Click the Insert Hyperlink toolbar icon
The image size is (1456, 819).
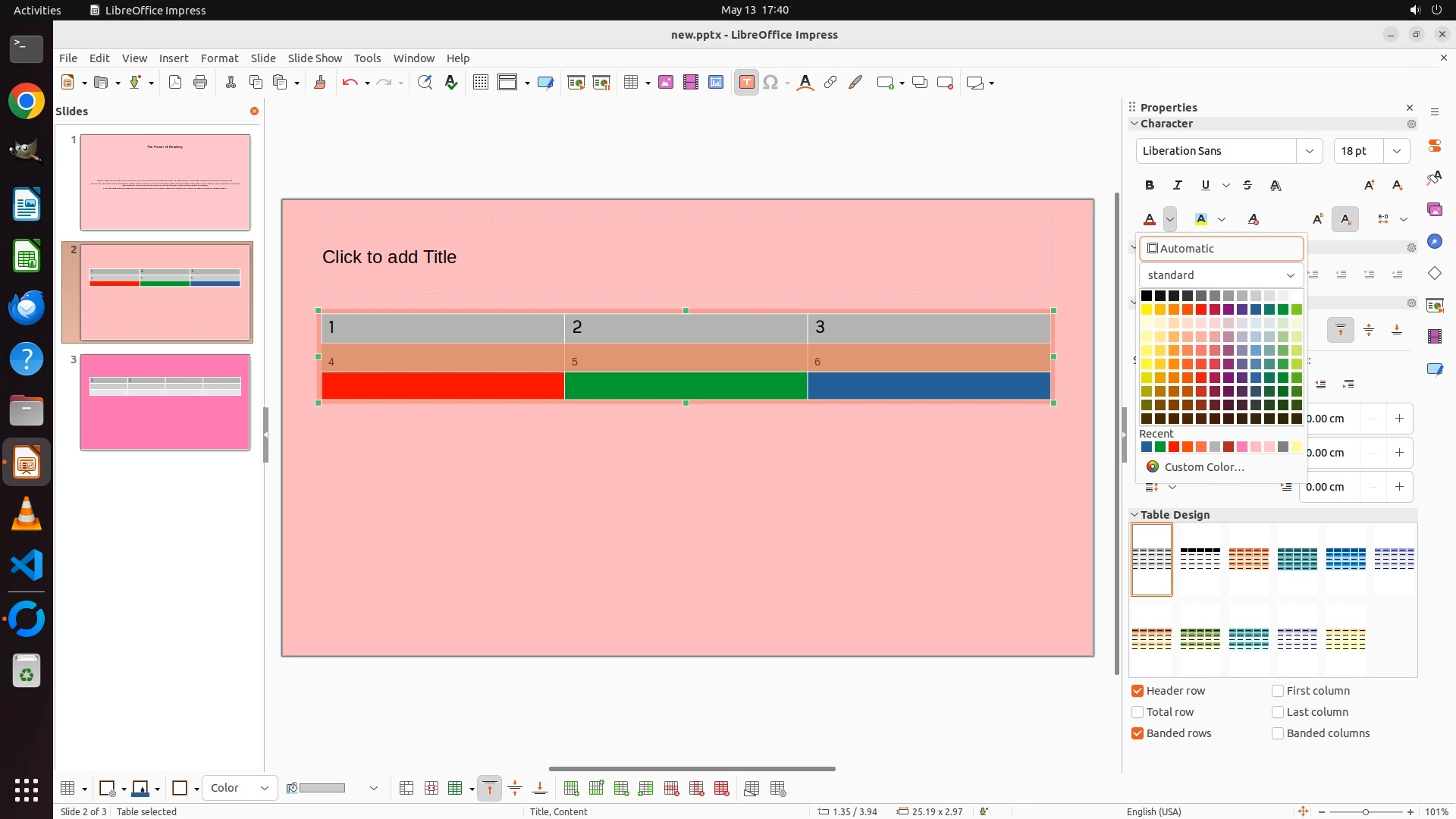830,83
